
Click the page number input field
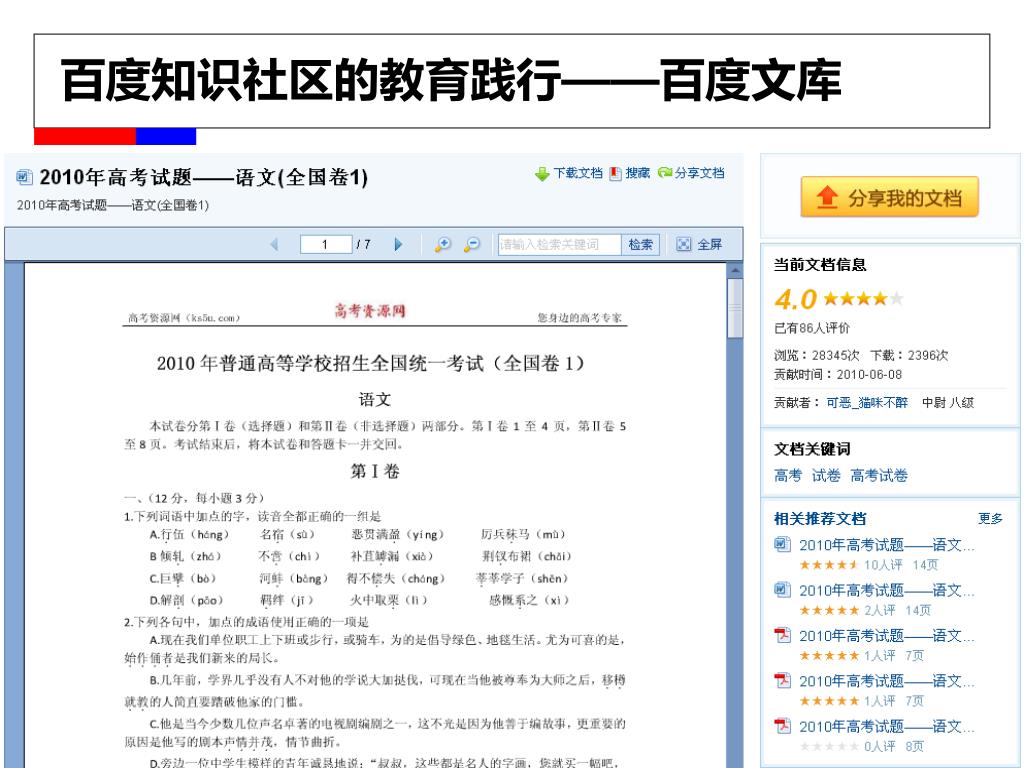pos(326,244)
